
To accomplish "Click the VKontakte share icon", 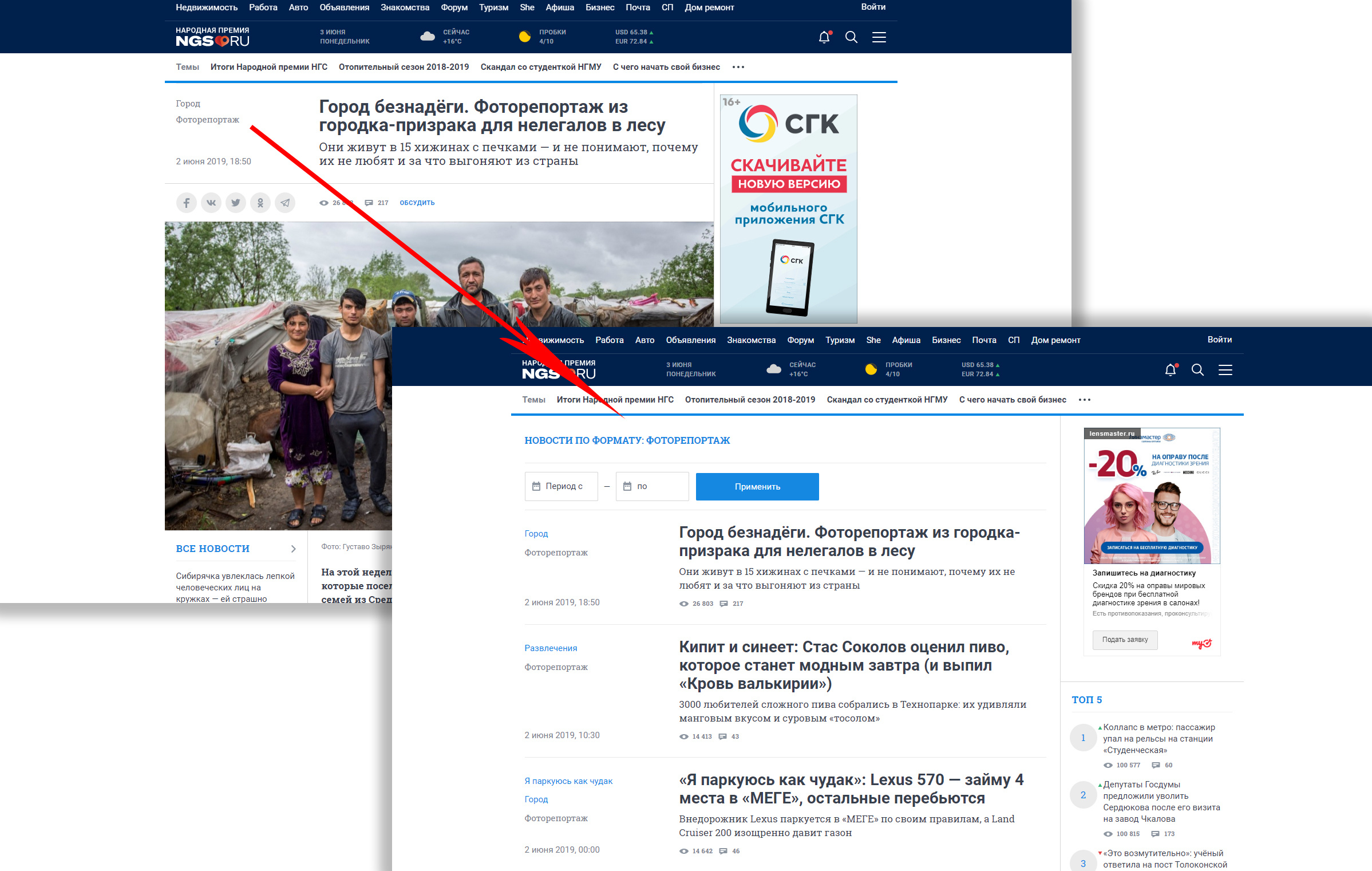I will click(x=210, y=203).
